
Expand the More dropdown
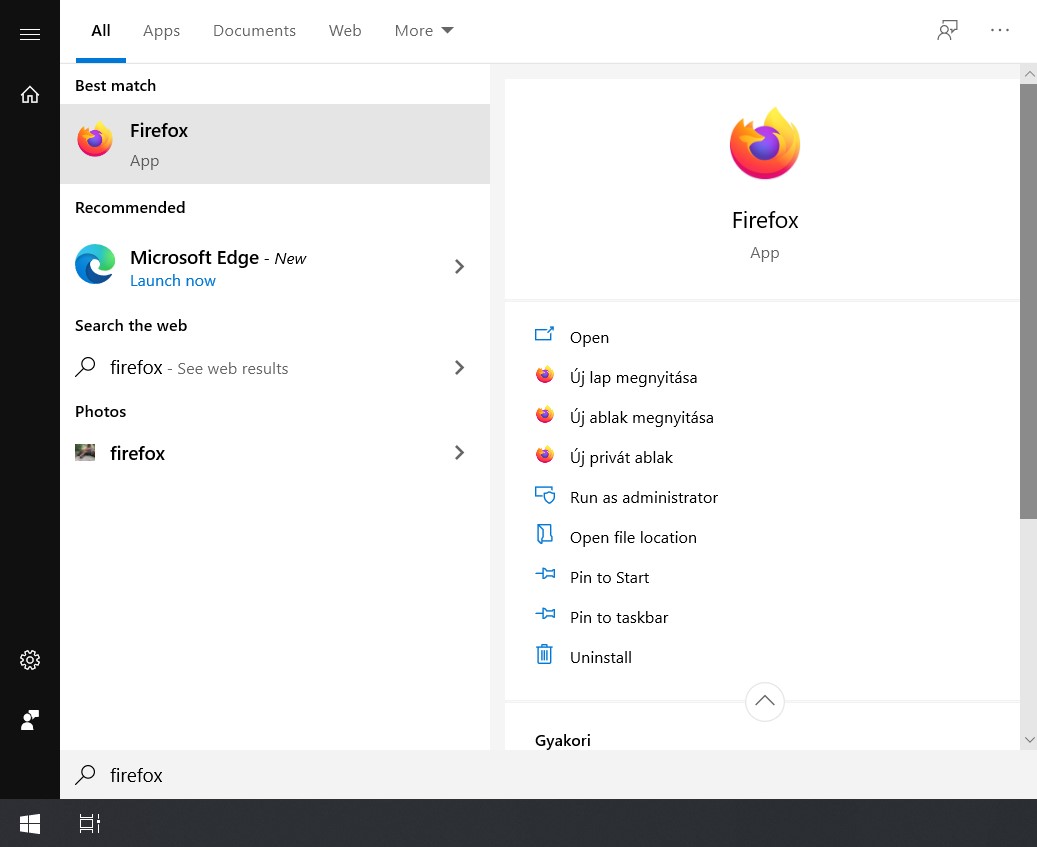423,31
